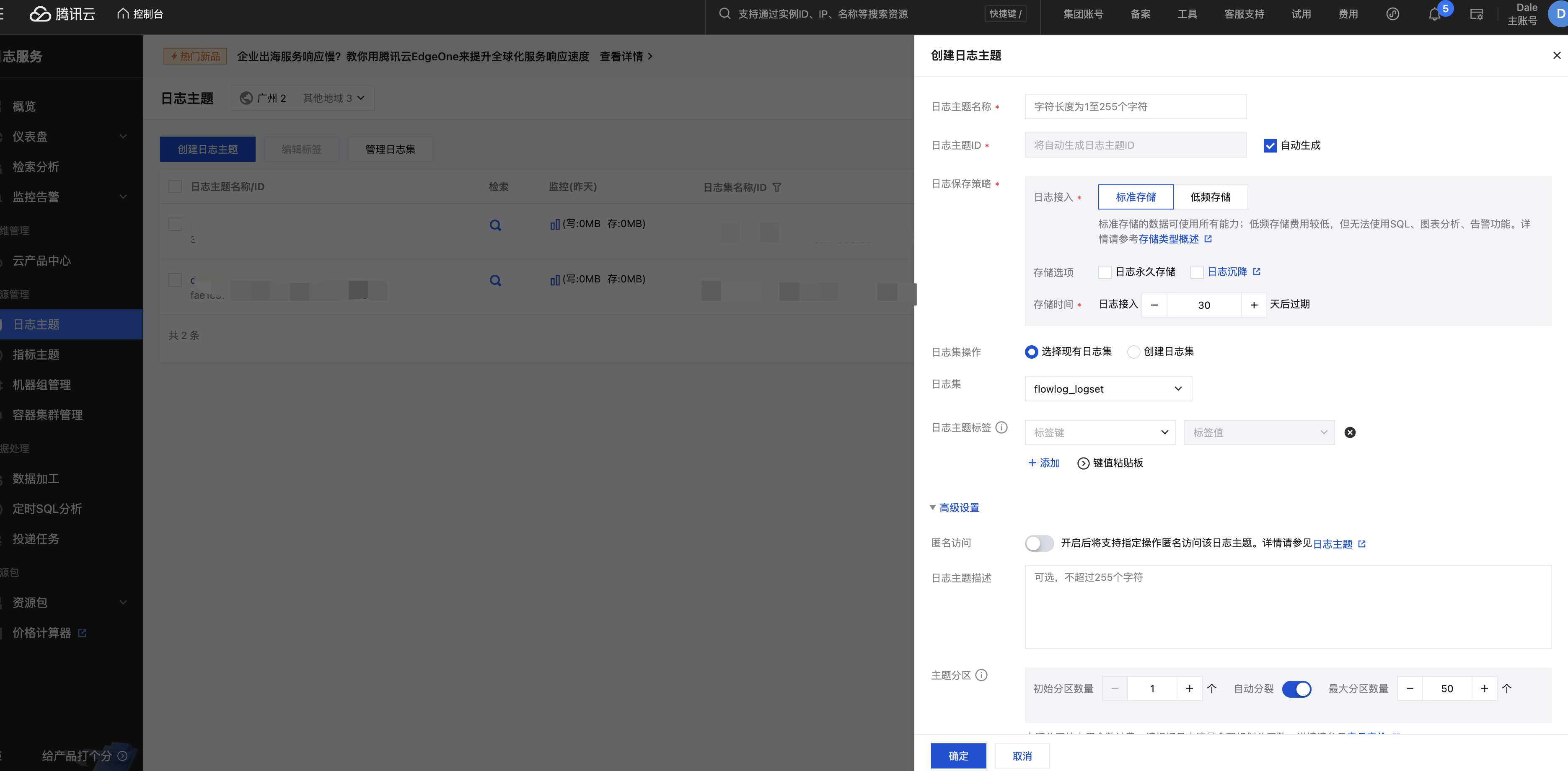Click the 日志主题名称 input field
The image size is (1568, 771).
(1135, 106)
